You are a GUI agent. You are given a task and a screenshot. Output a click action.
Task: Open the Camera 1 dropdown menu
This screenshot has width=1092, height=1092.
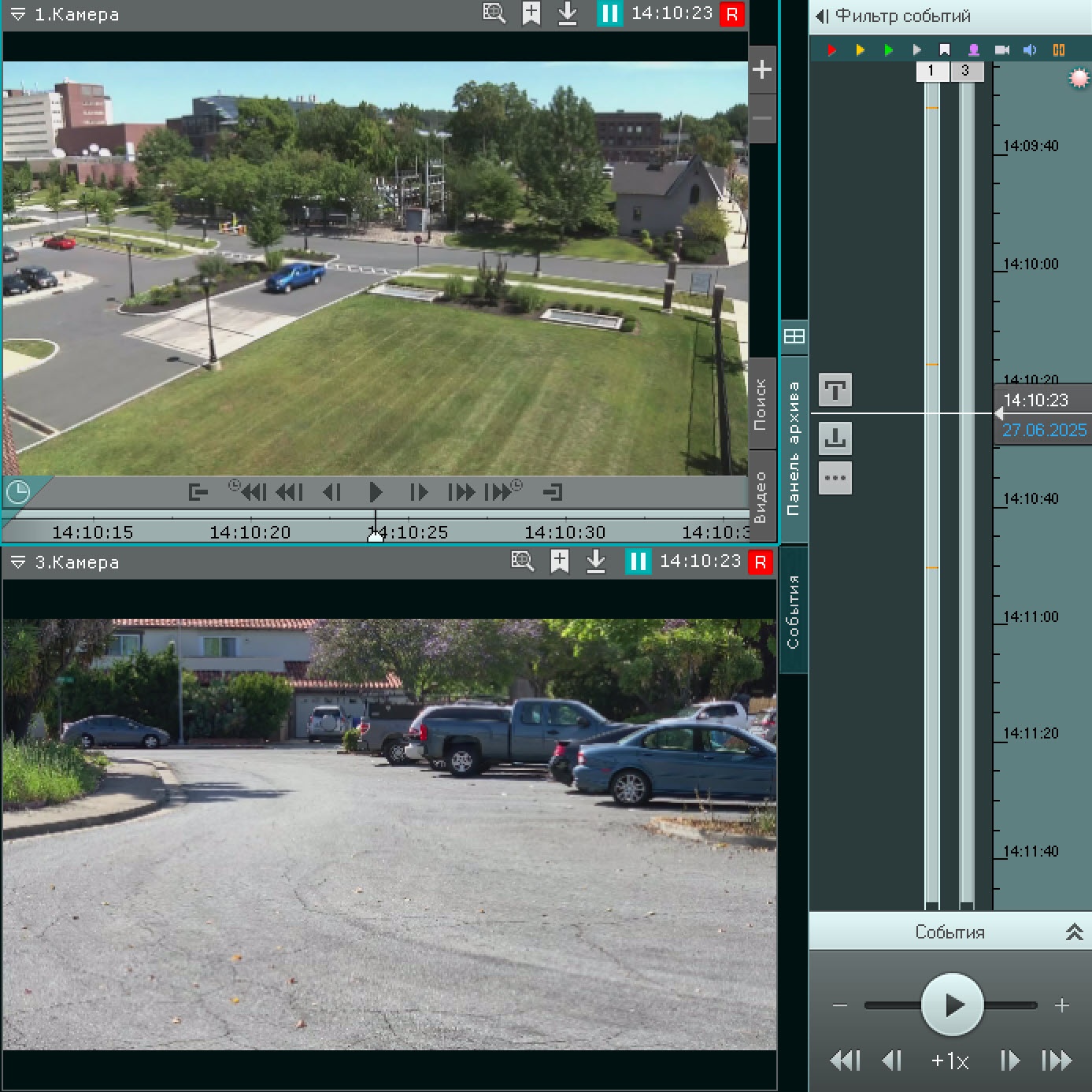tap(17, 14)
